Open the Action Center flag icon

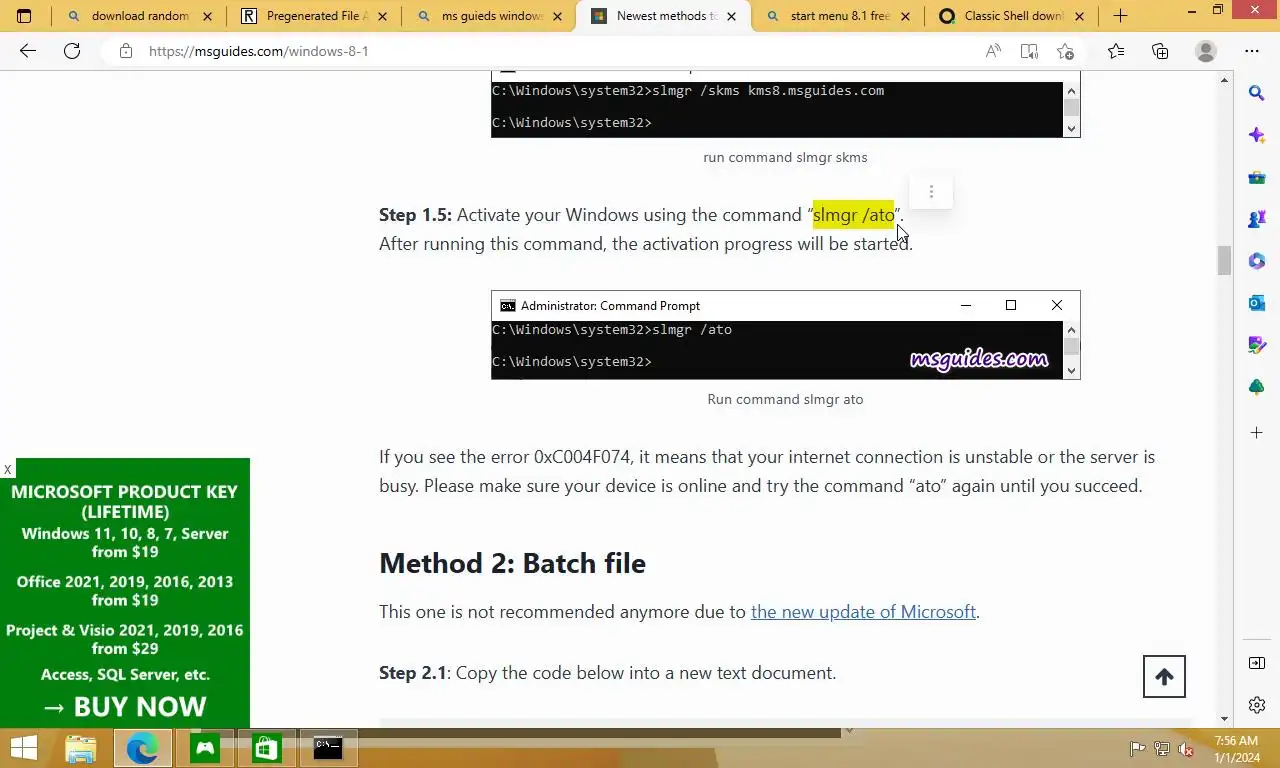coord(1137,749)
